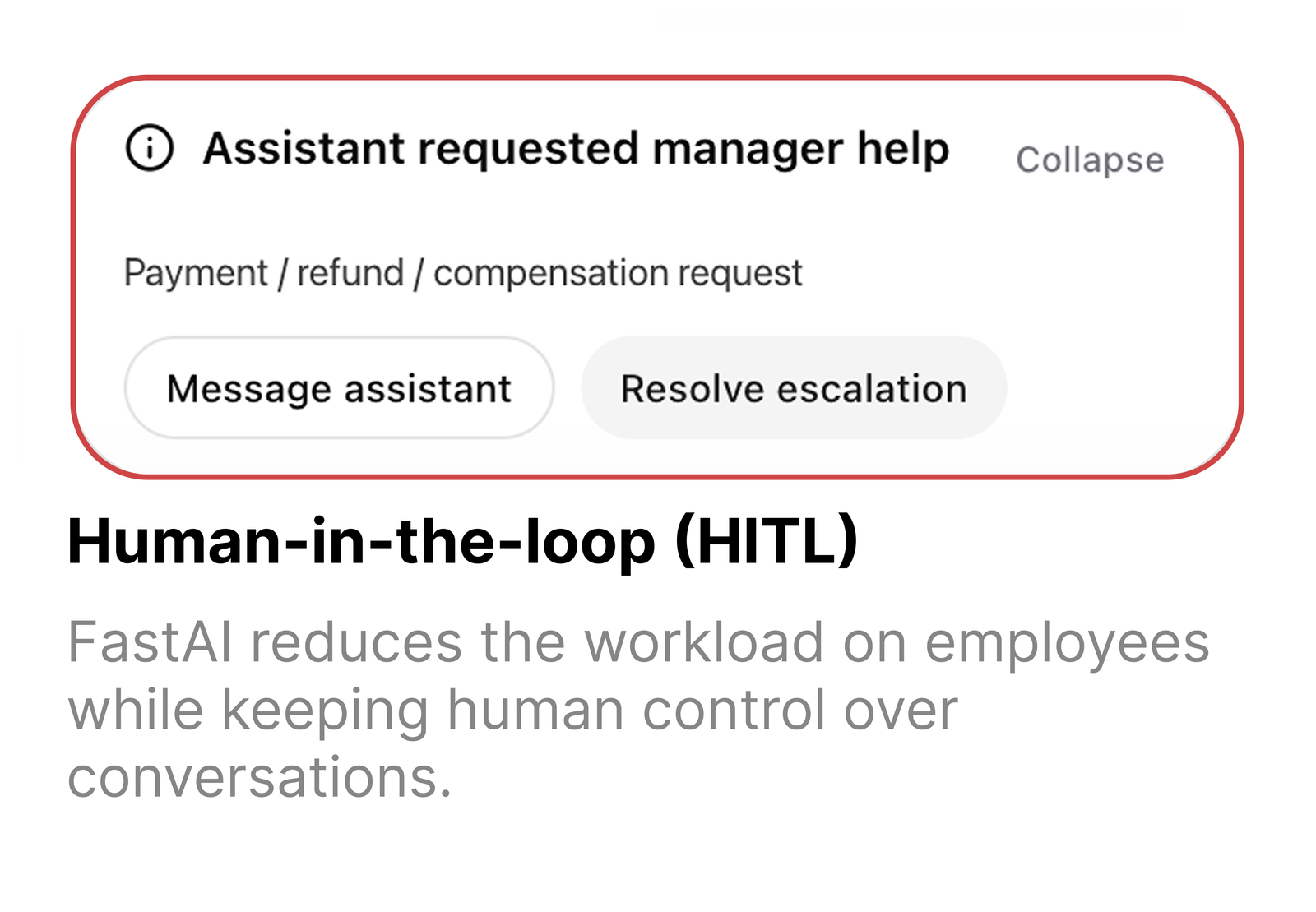Click the Human-in-the-loop (HITL) heading
Screen dimensions: 1316x912
[462, 541]
